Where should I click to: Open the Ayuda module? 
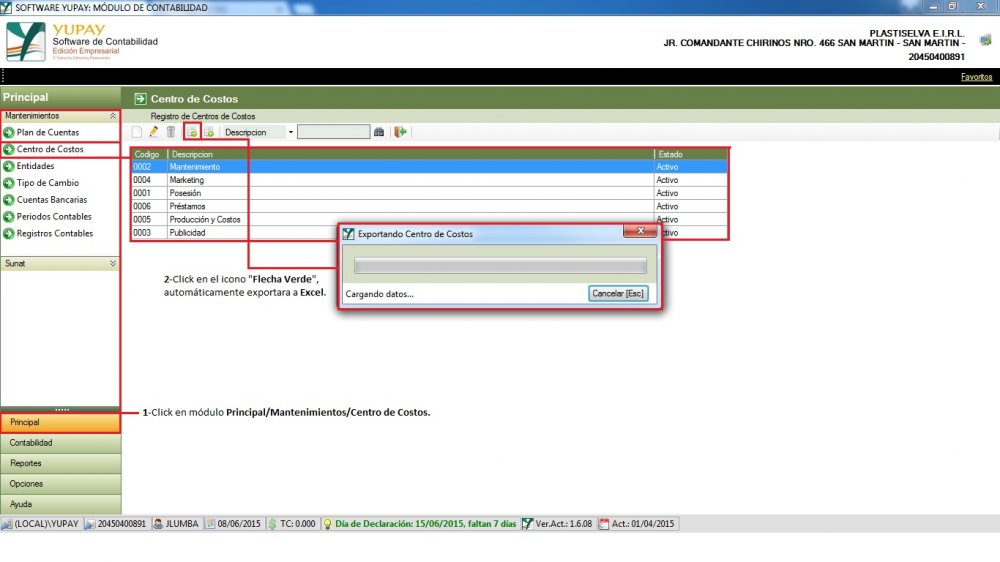[x=60, y=504]
